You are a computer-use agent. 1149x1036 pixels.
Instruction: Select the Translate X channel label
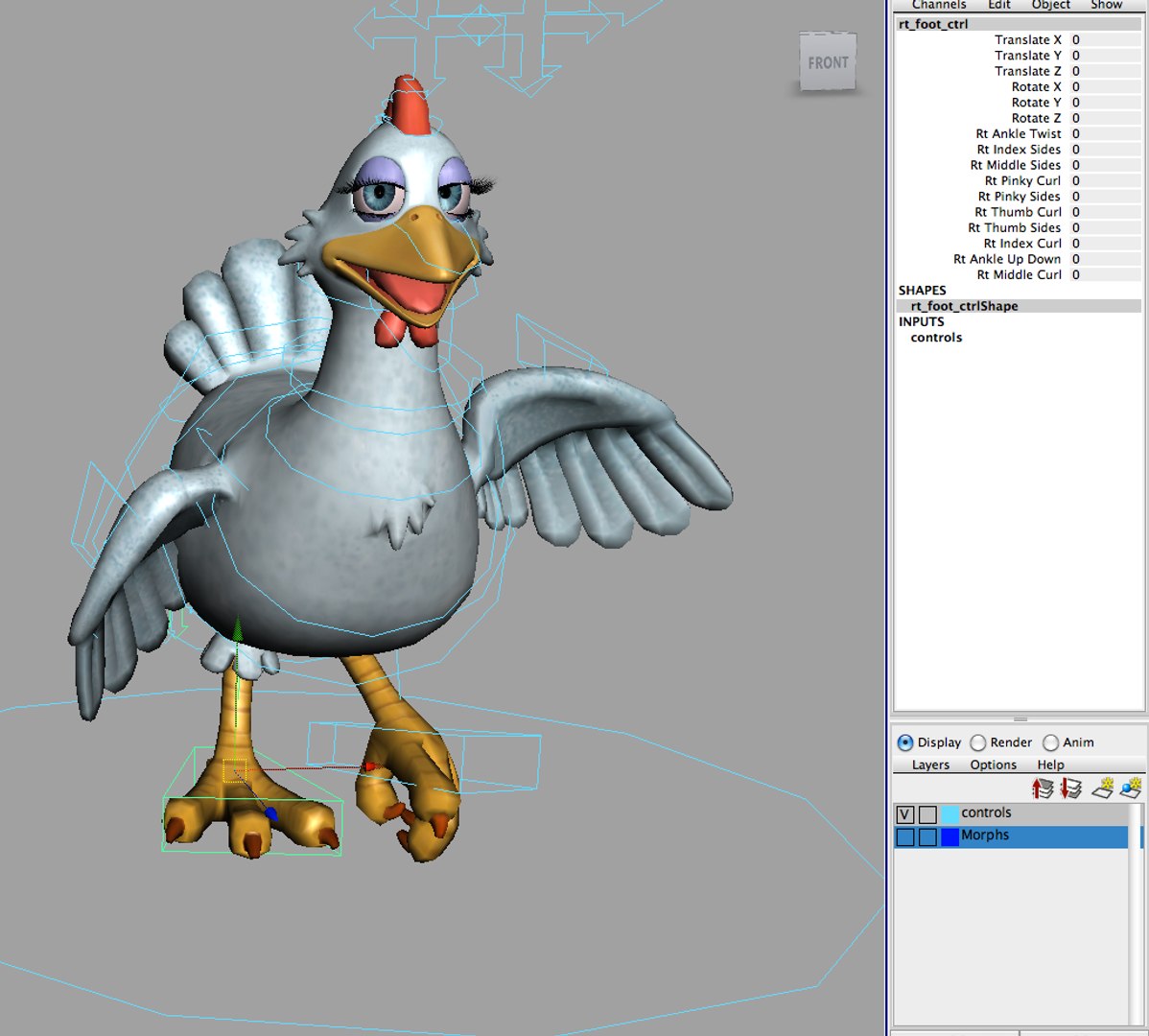tap(1027, 39)
